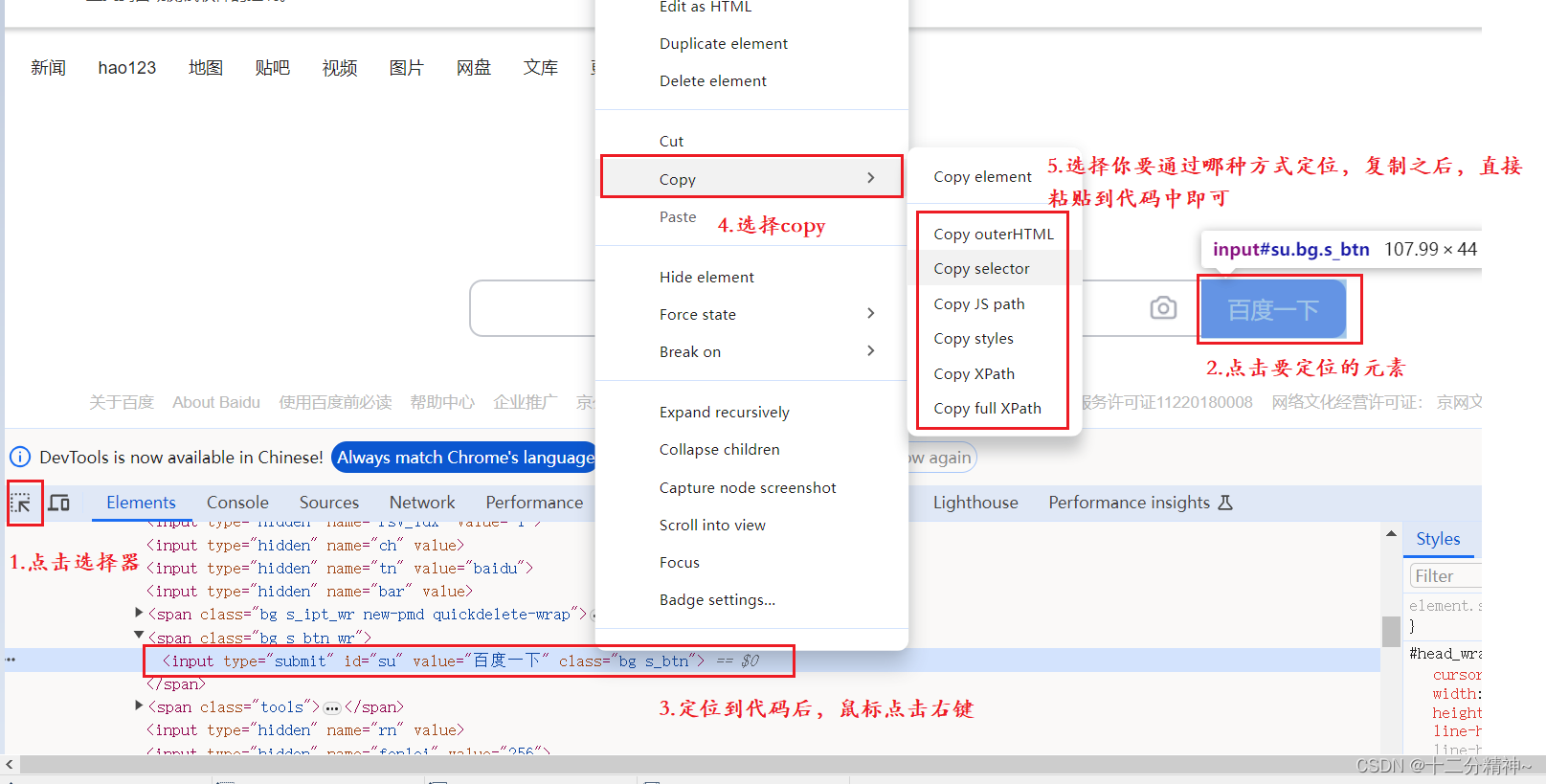Select the input name="bar" row
Screen dimensions: 1546x784
click(309, 592)
